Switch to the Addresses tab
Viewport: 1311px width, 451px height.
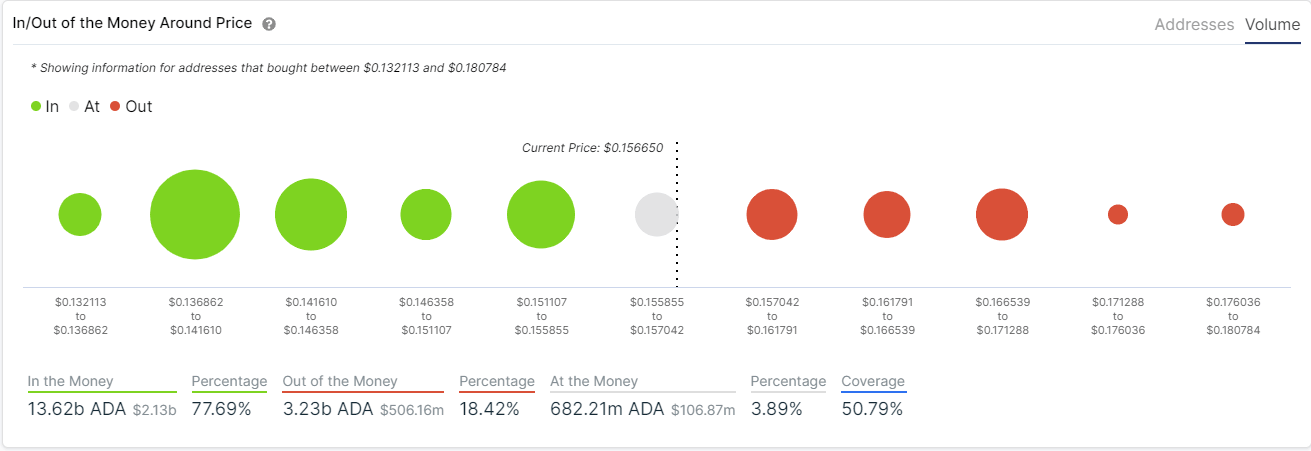click(1194, 25)
